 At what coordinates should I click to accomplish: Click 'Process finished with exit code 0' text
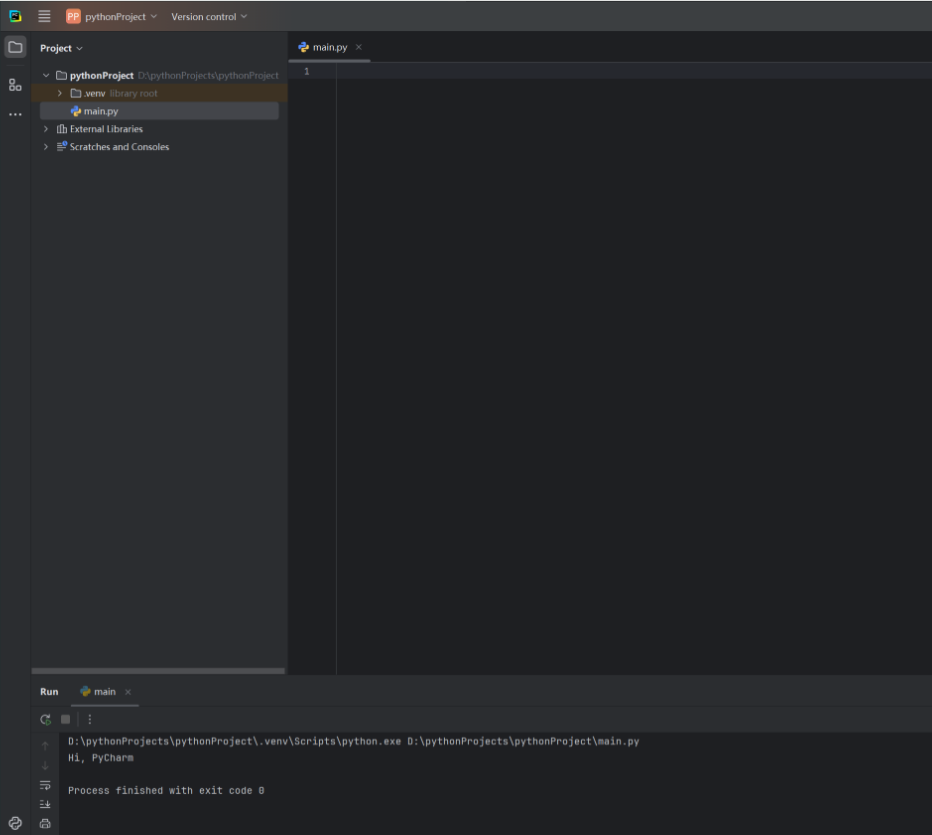tap(166, 790)
